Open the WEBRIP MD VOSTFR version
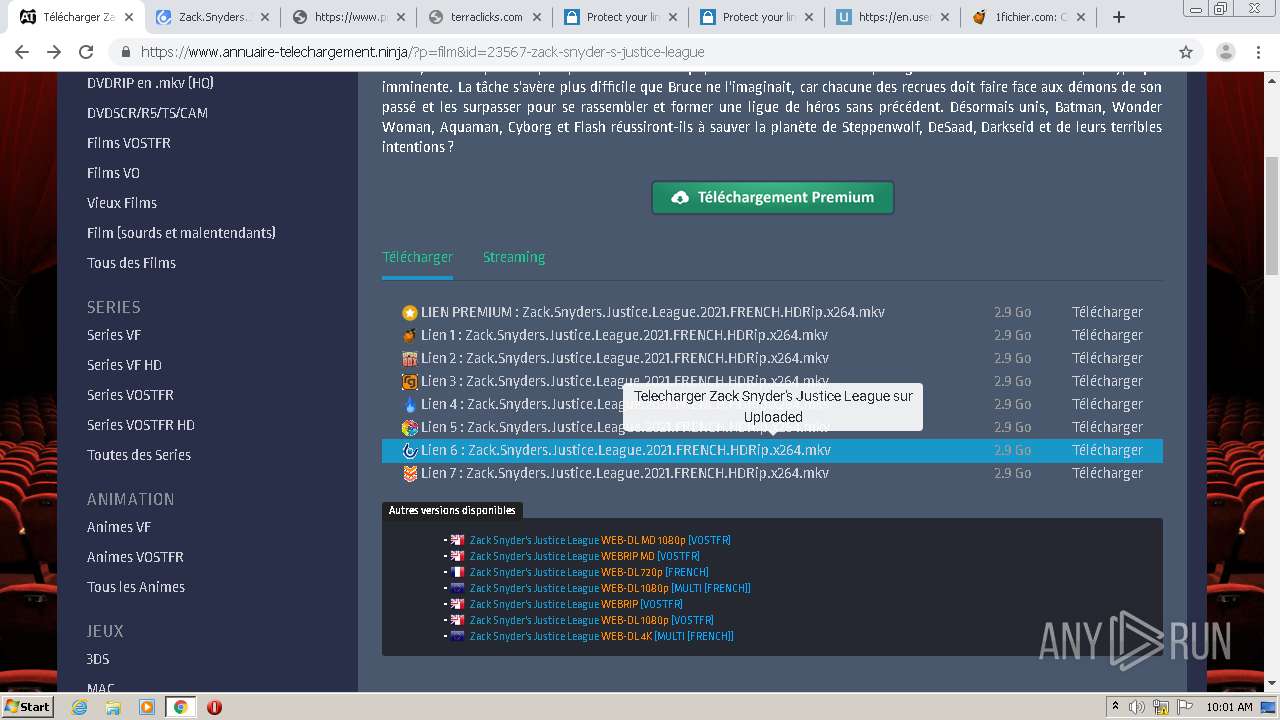Image resolution: width=1280 pixels, height=720 pixels. (585, 556)
